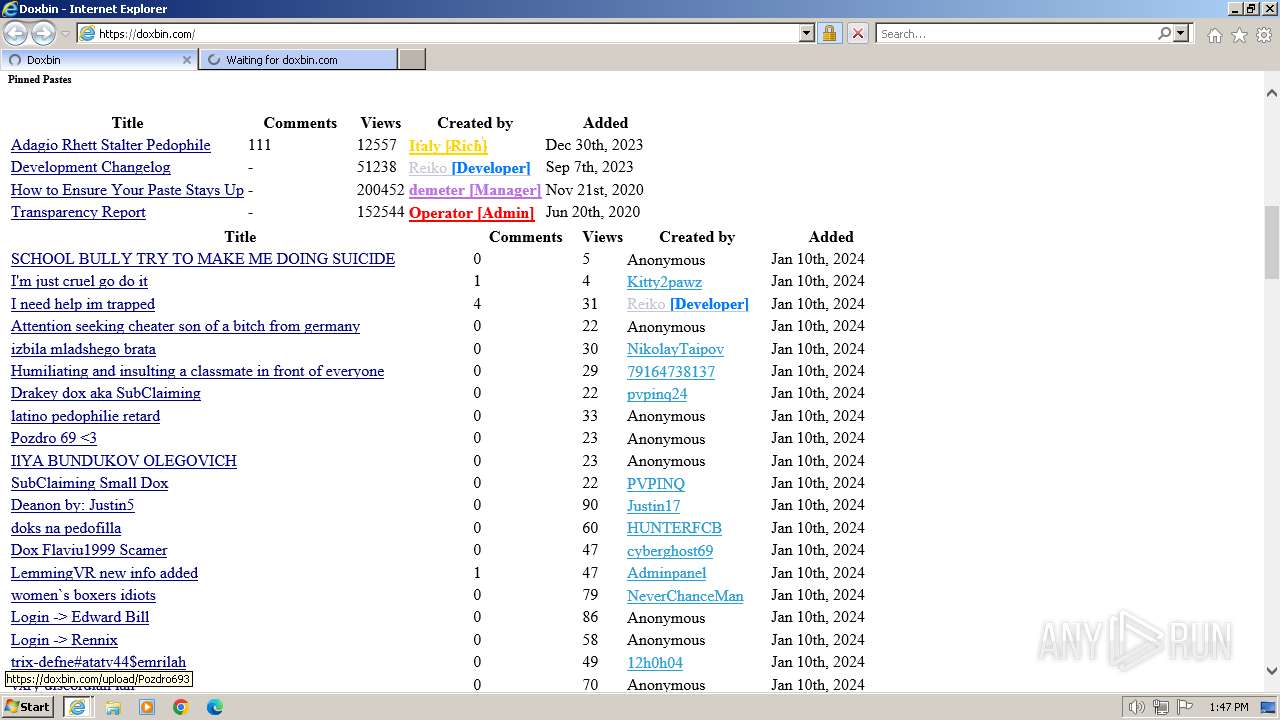
Task: Click the padlock security report icon
Action: pos(829,34)
